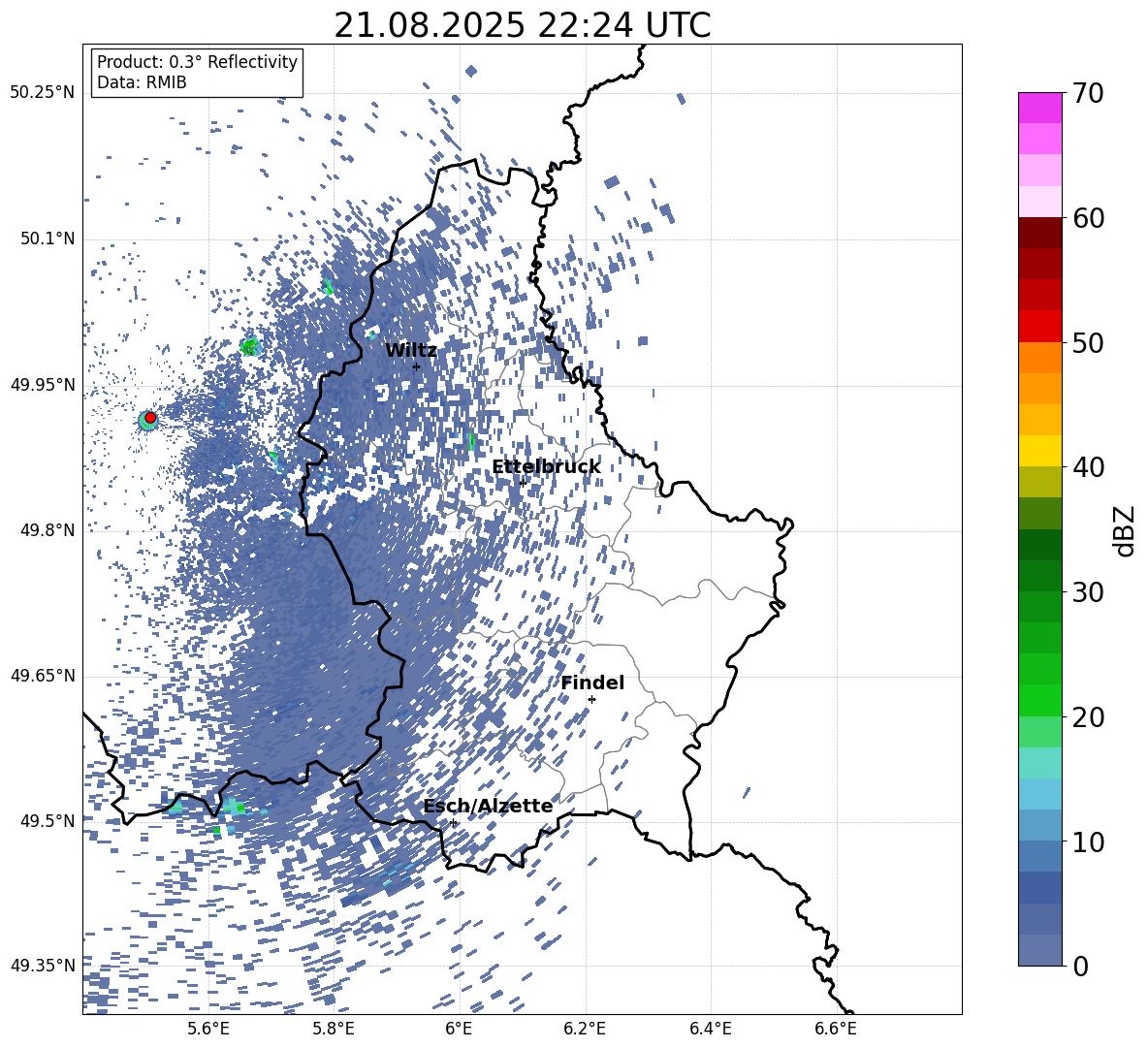Click the 60 value on colorbar
This screenshot has width=1148, height=1048.
(x=1088, y=218)
